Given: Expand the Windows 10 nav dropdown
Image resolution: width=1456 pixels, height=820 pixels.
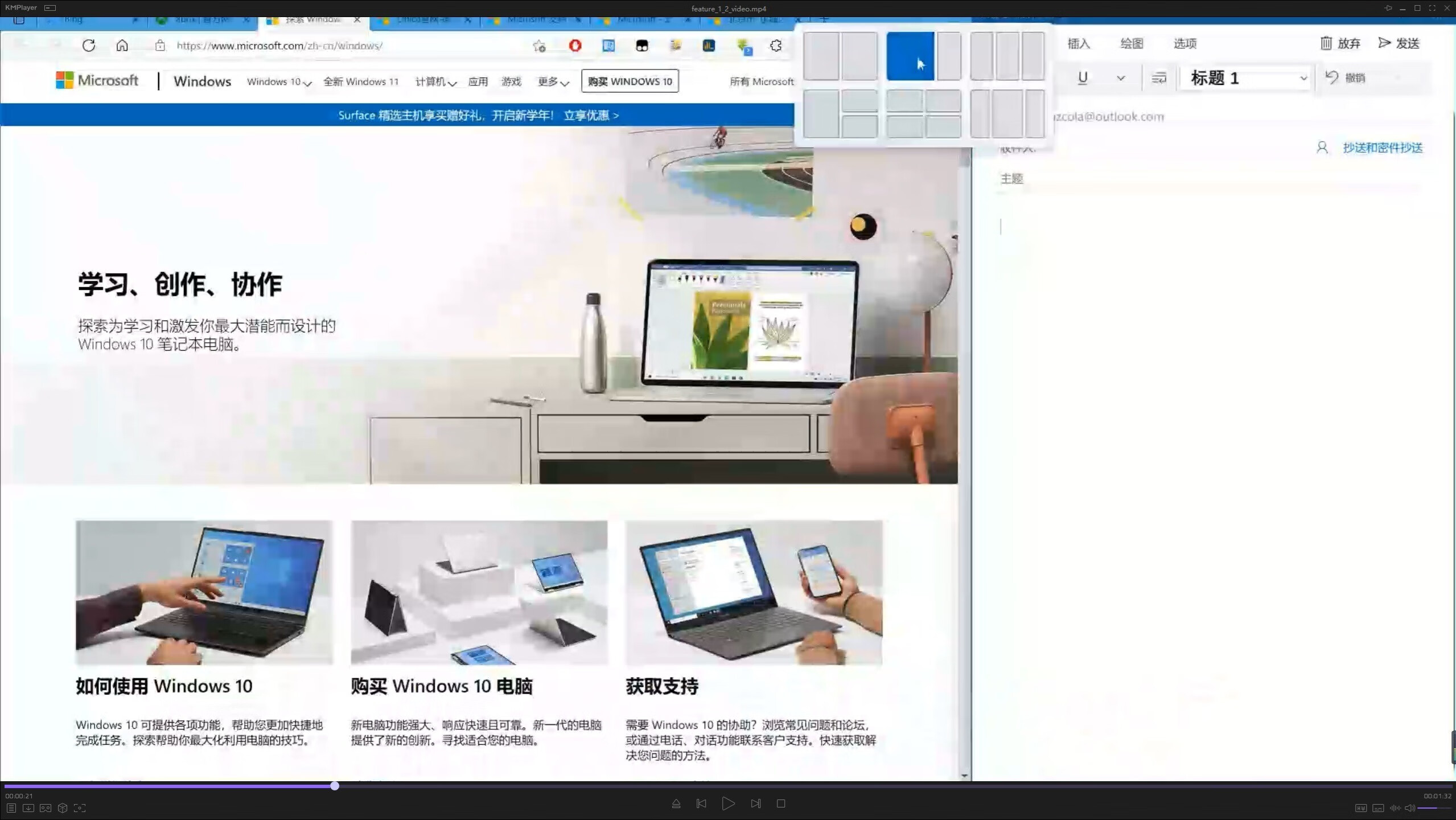Looking at the screenshot, I should pos(279,81).
